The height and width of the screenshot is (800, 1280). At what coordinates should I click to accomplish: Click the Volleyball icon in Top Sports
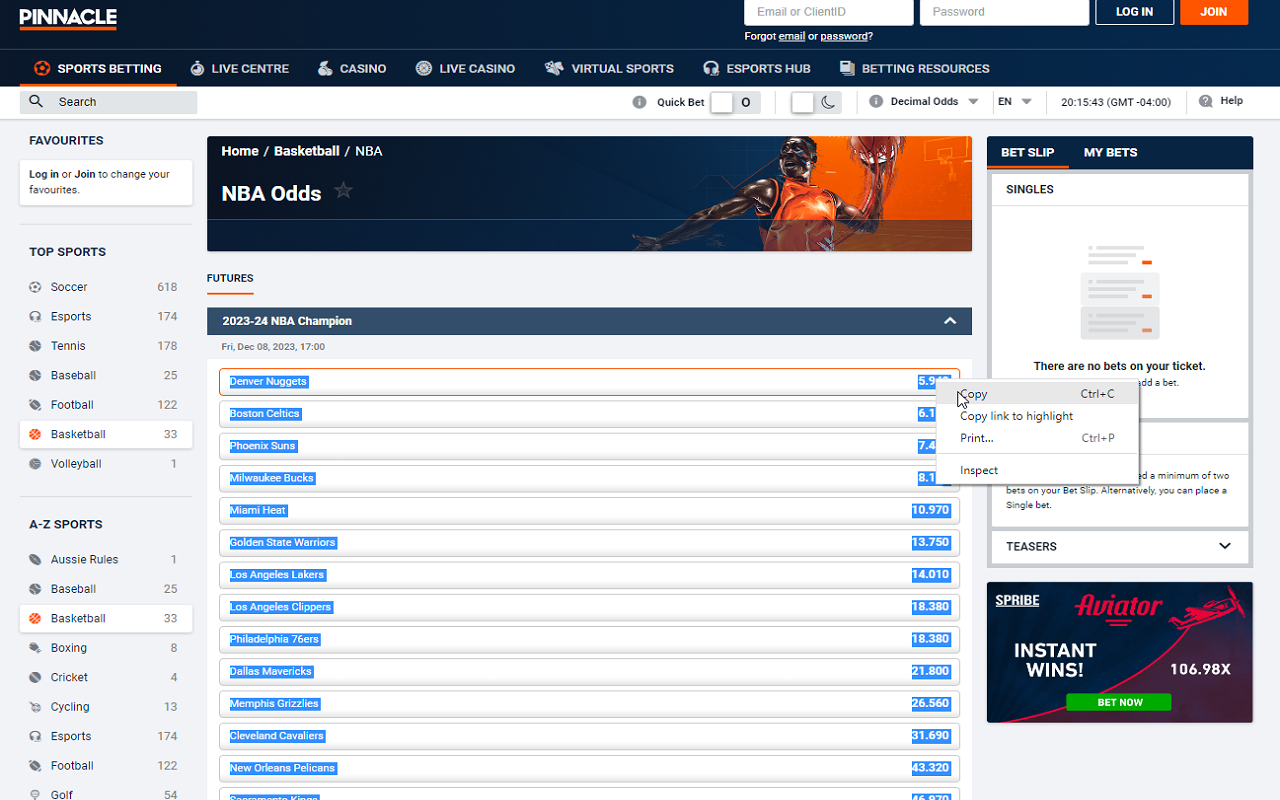36,464
